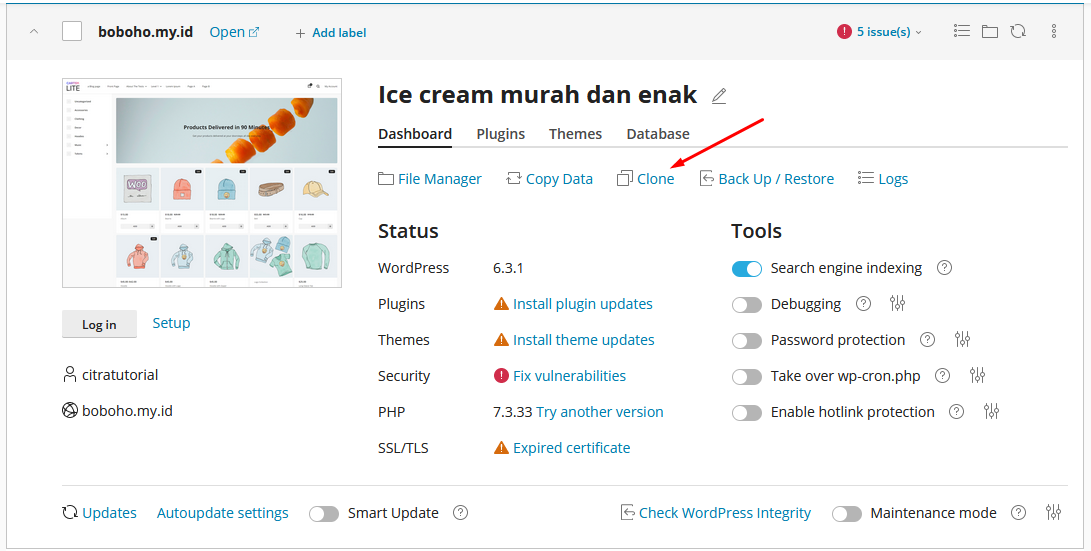Collapse the boboho.my.id site card chevron
Screen dimensions: 1091x551
coord(34,32)
